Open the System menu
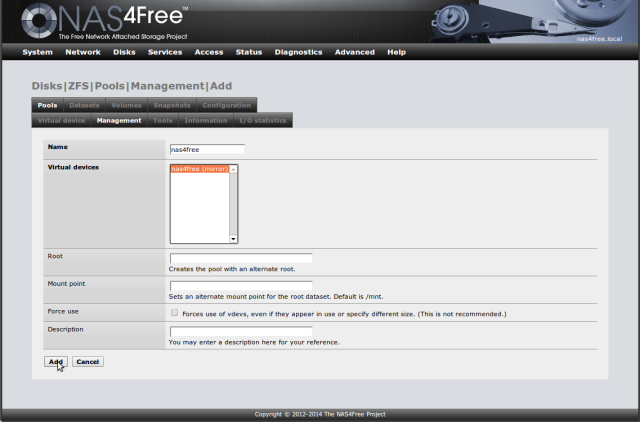 click(38, 52)
